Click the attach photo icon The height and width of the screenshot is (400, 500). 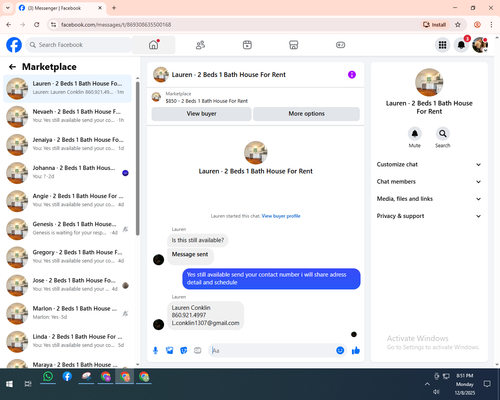tap(169, 350)
